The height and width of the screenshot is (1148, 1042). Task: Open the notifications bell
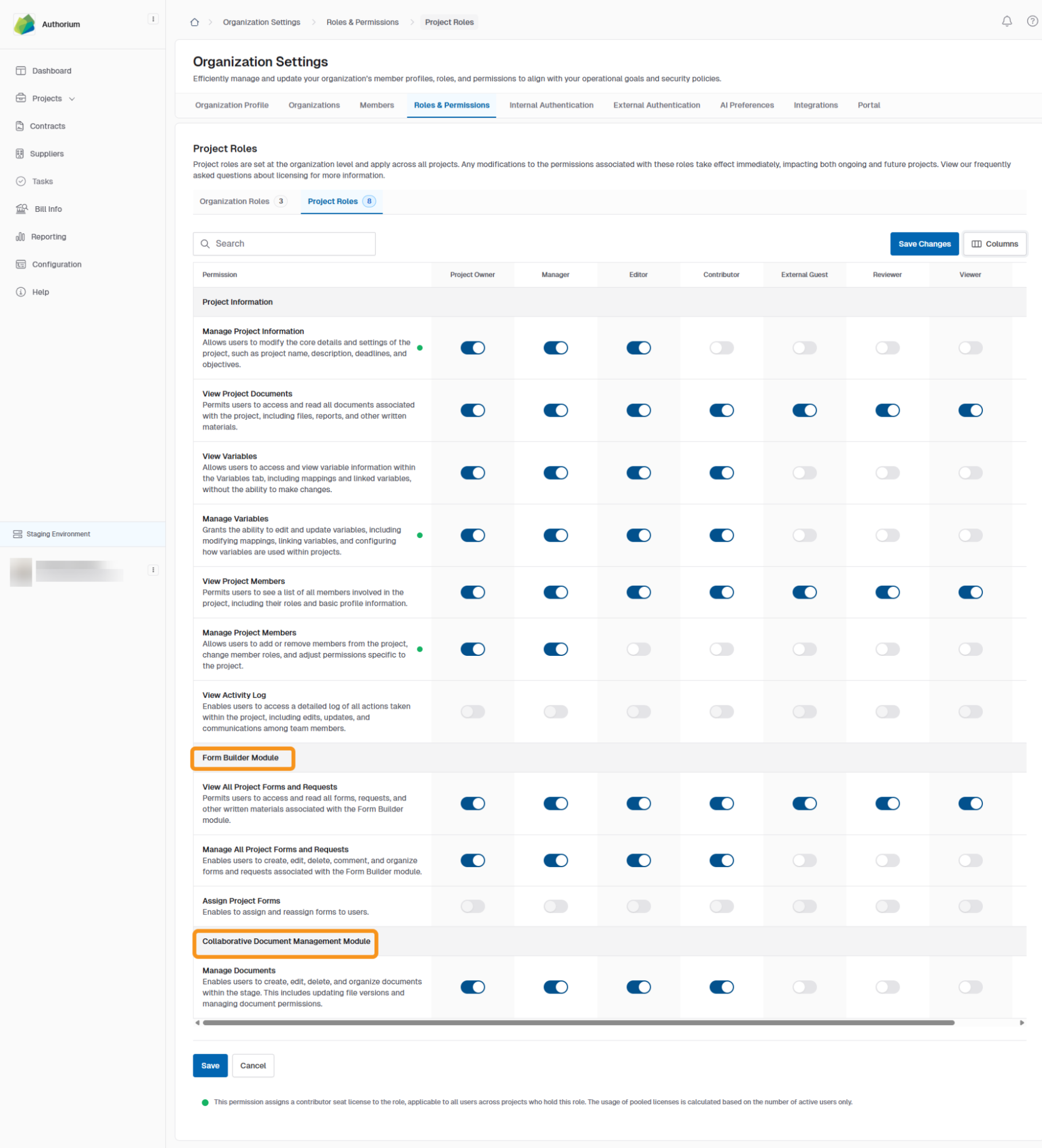(1006, 22)
